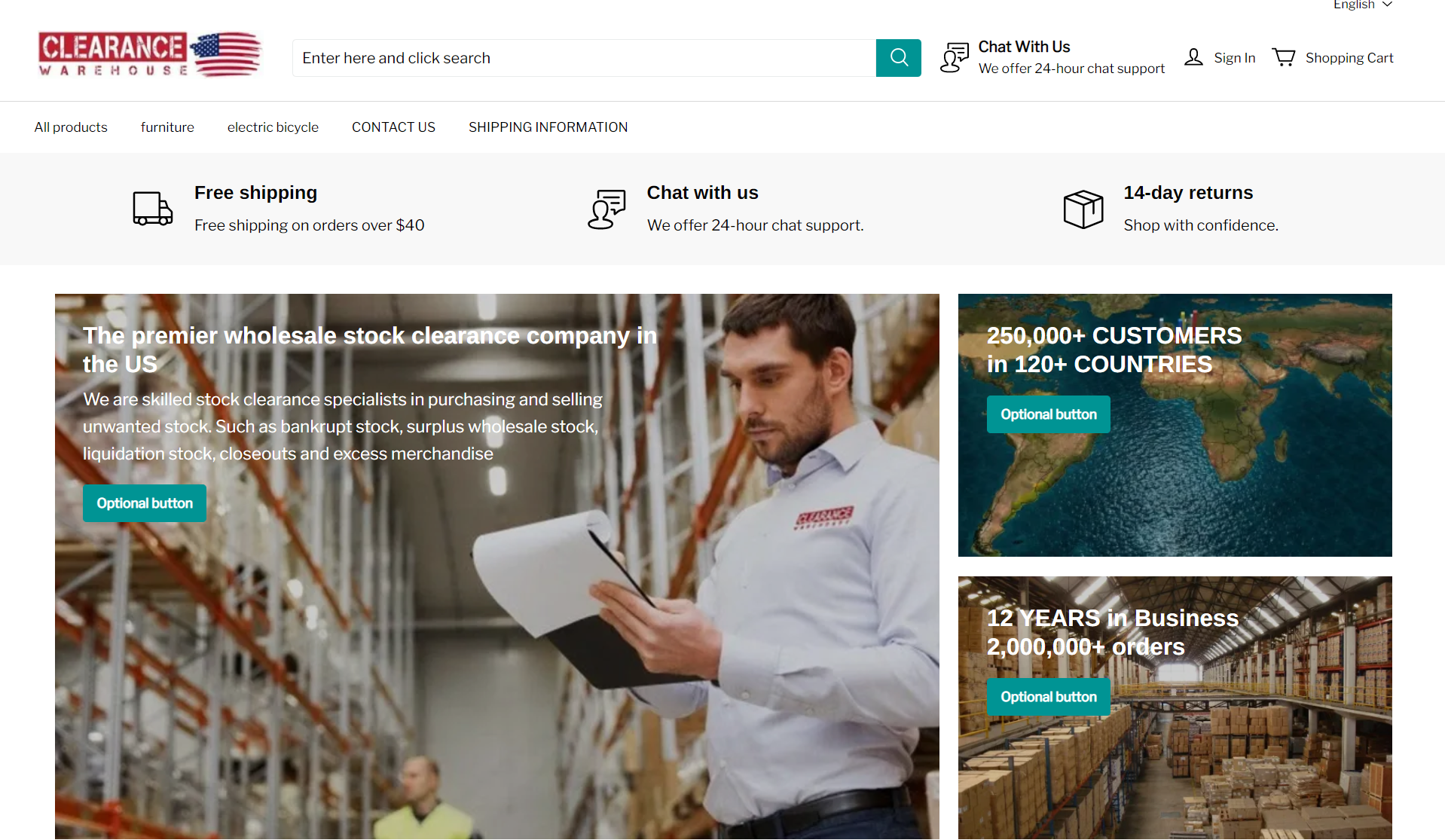This screenshot has height=840, width=1445.
Task: Click the teal search magnifier button
Action: tap(898, 58)
